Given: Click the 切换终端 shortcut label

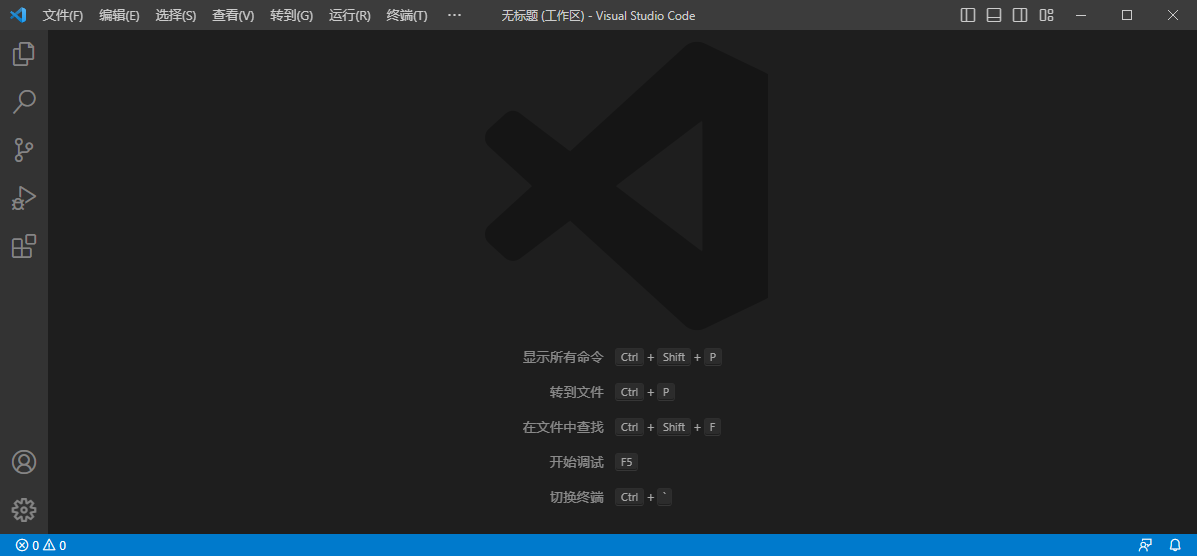Looking at the screenshot, I should point(576,497).
